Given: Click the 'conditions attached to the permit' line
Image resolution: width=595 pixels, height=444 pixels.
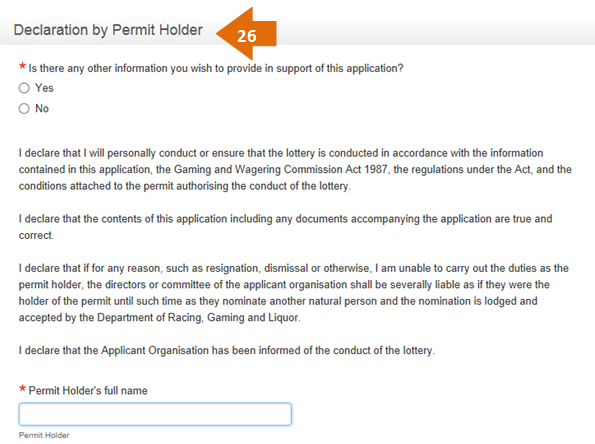Looking at the screenshot, I should coord(185,186).
